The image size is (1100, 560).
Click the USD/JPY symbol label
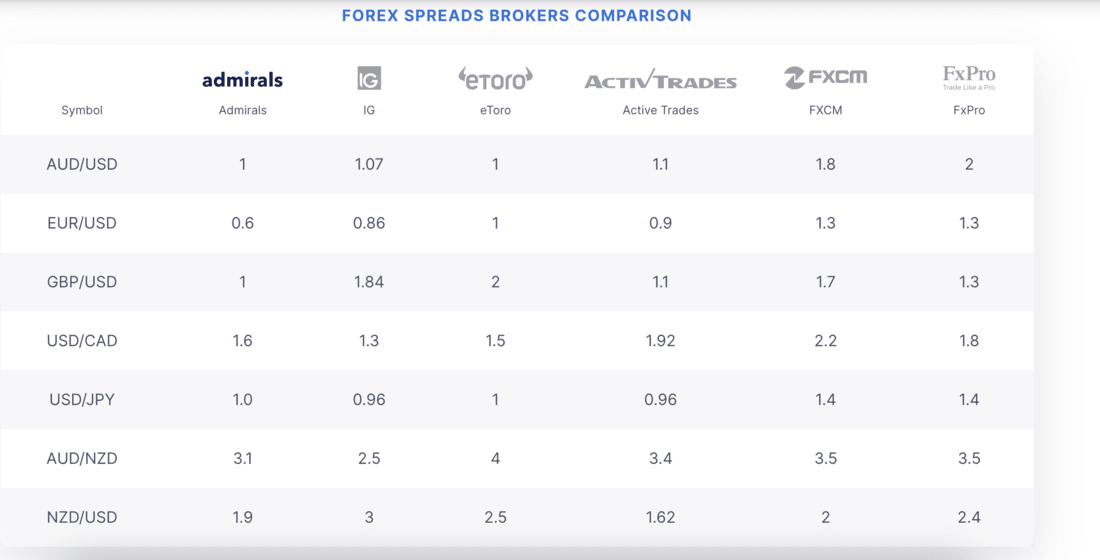pyautogui.click(x=82, y=400)
